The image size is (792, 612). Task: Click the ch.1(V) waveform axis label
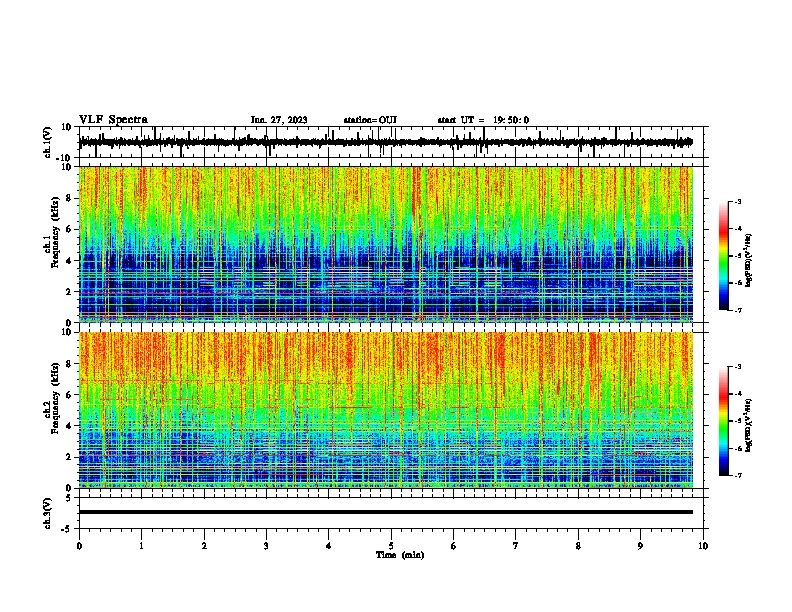pos(48,142)
